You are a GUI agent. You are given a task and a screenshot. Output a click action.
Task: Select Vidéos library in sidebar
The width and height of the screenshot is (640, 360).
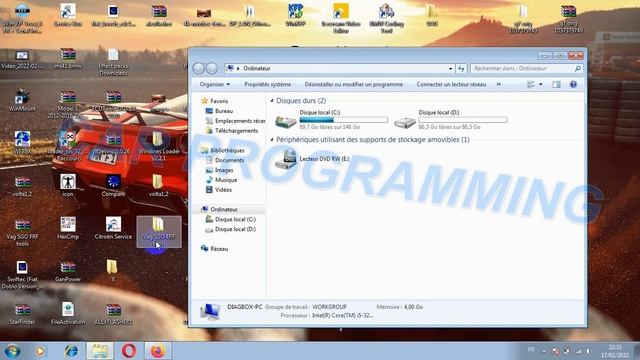219,190
